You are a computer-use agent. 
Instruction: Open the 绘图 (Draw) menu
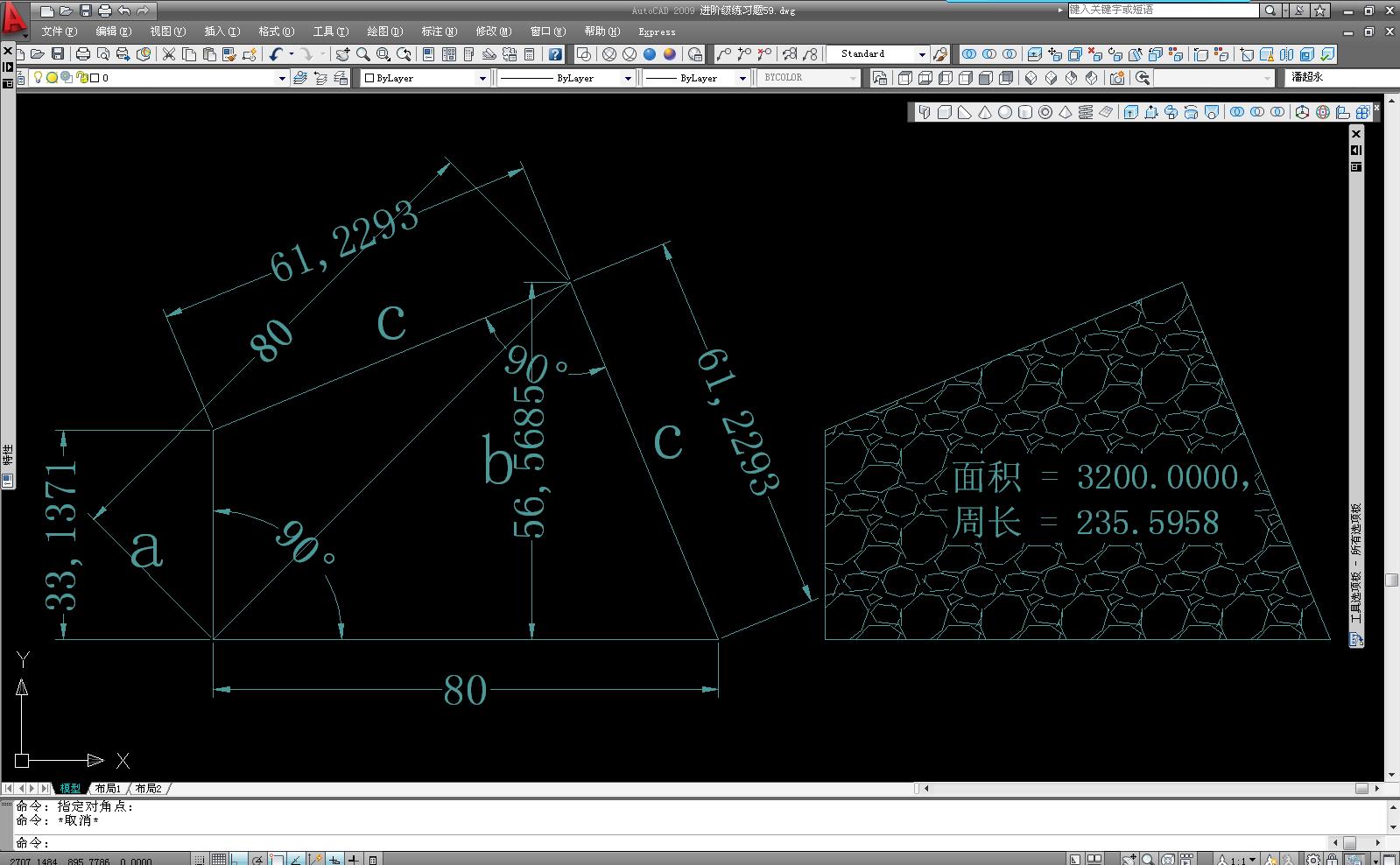pos(384,32)
